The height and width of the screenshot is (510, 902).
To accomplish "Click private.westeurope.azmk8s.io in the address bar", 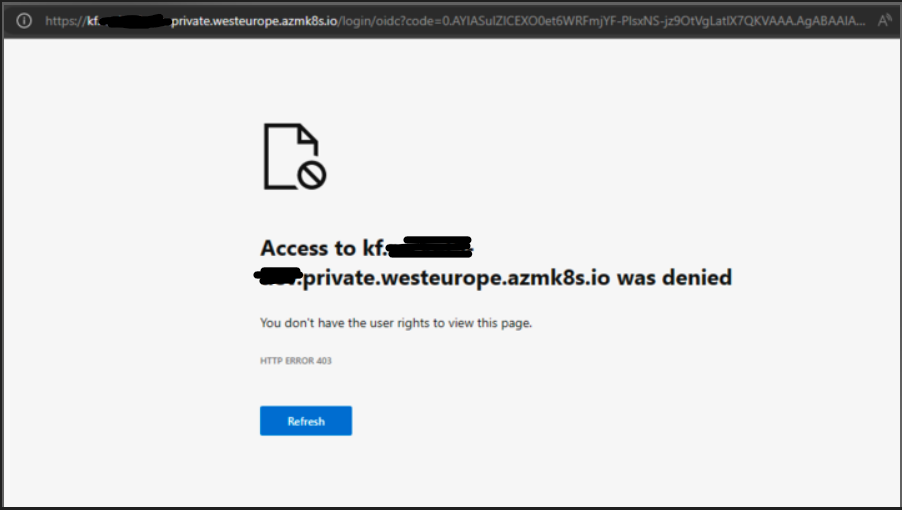I will coord(254,21).
